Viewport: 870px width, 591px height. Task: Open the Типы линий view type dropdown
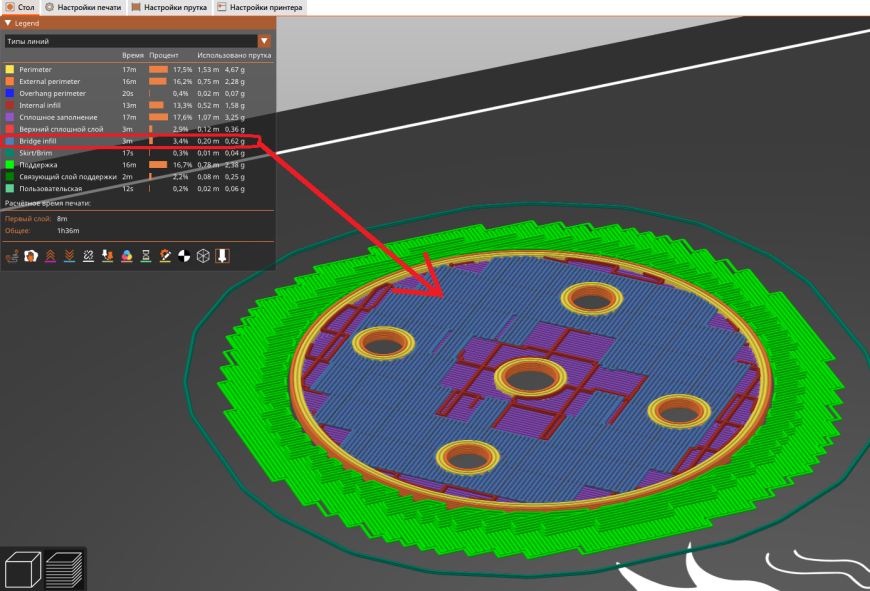(130, 41)
